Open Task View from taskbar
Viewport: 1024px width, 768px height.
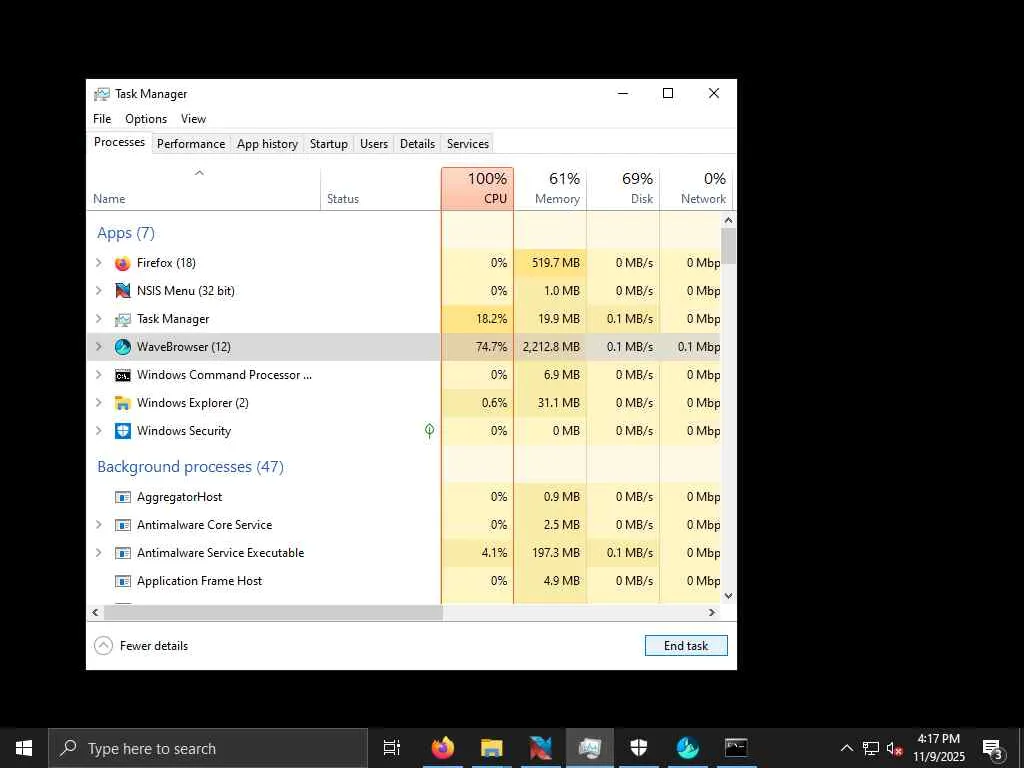pos(391,748)
